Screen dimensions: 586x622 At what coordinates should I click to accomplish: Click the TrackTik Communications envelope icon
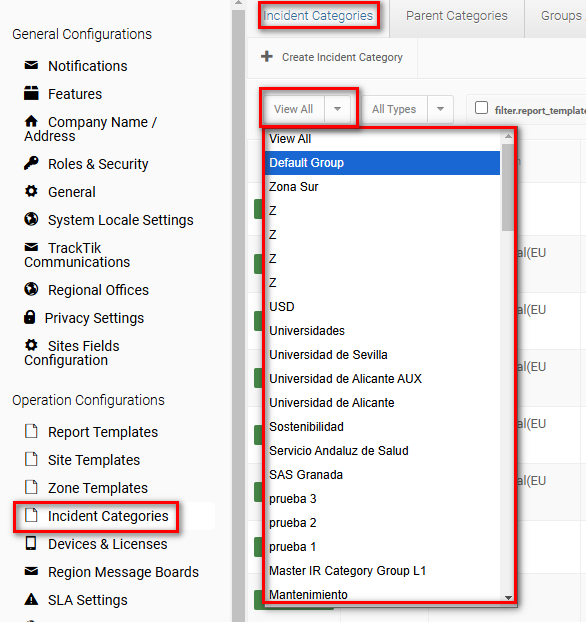tap(31, 248)
